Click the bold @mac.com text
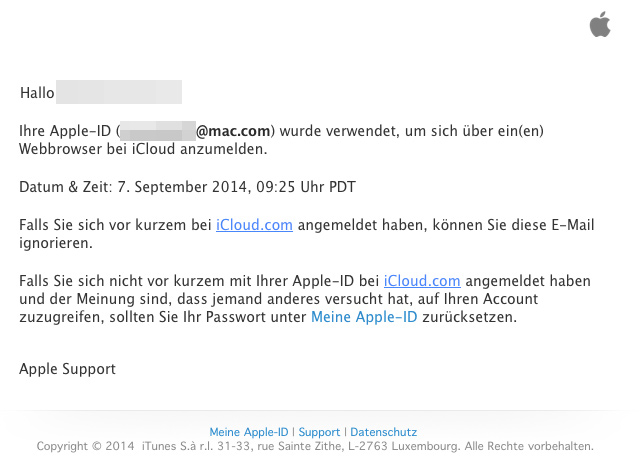 pyautogui.click(x=233, y=131)
